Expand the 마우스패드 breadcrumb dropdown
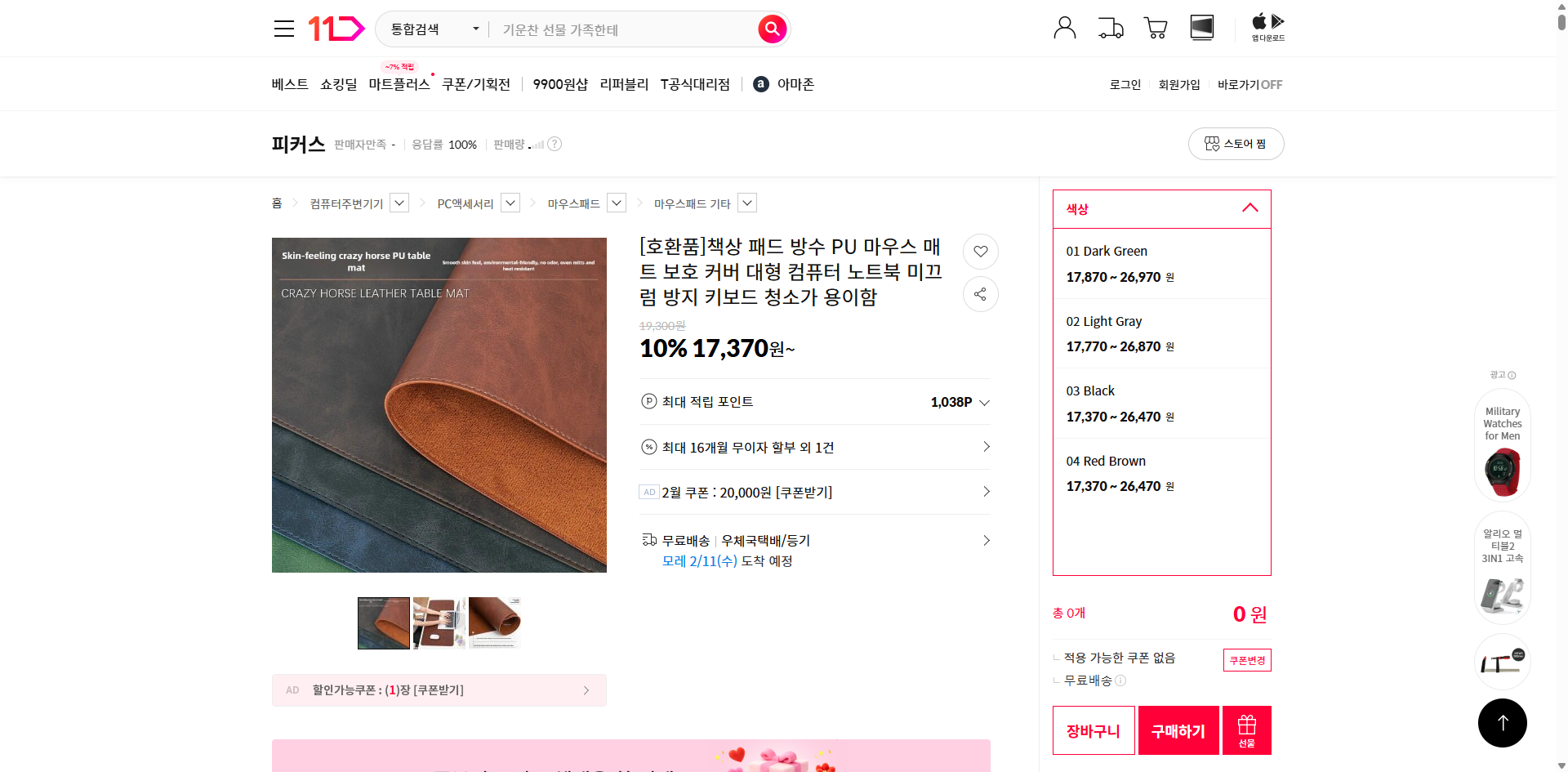This screenshot has height=772, width=1568. click(x=616, y=203)
